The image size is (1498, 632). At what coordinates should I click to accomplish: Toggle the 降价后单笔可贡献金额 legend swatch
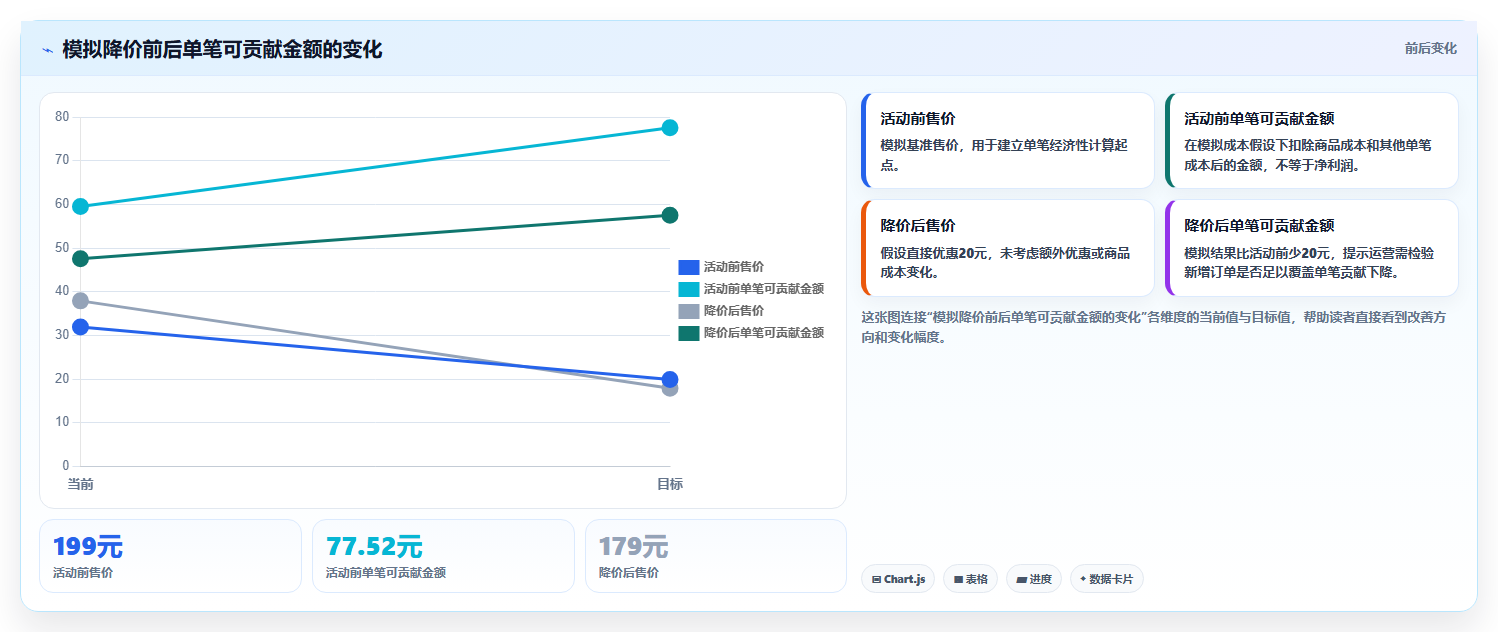(x=688, y=333)
